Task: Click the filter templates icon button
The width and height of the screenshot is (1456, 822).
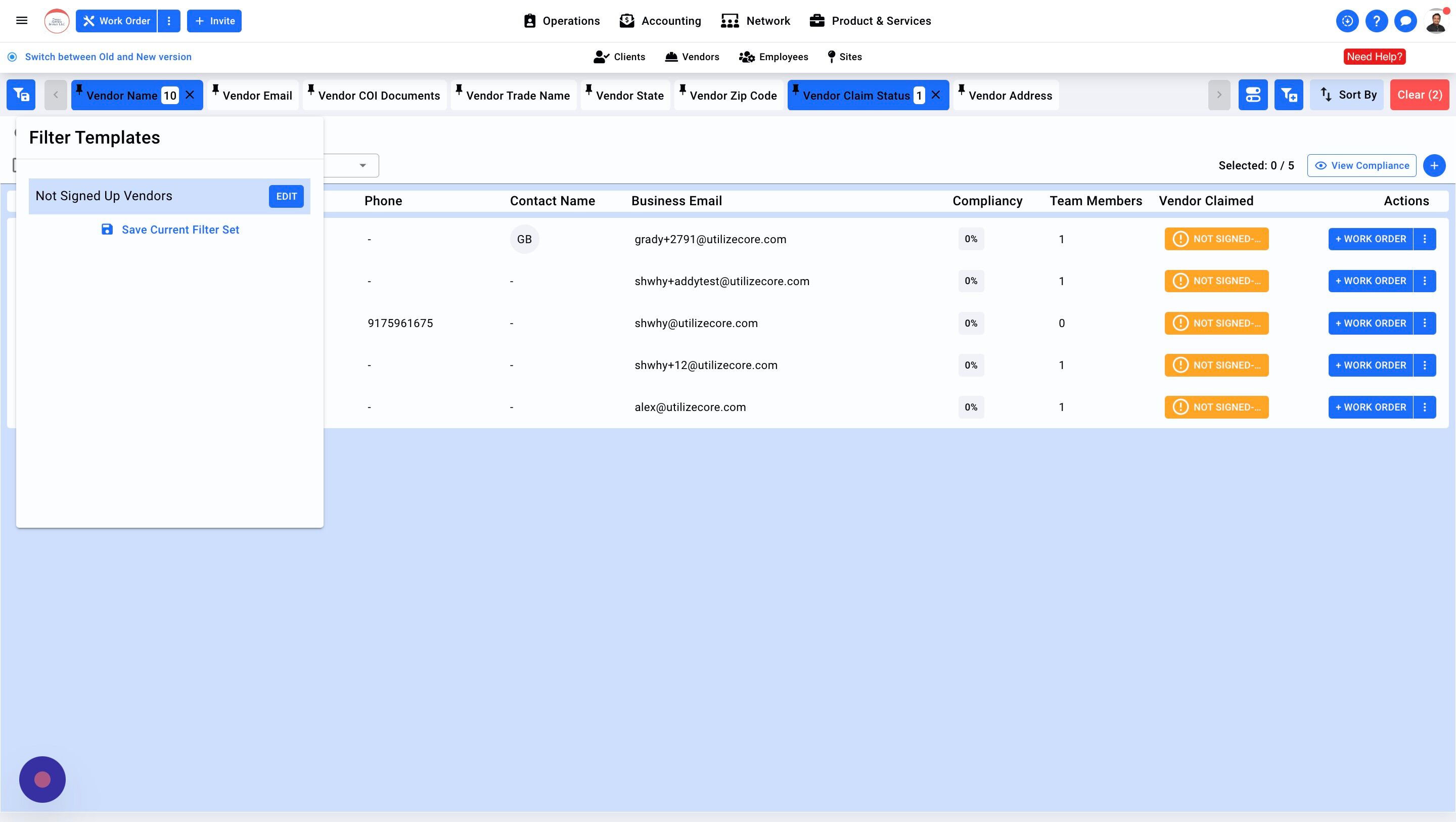Action: click(21, 95)
